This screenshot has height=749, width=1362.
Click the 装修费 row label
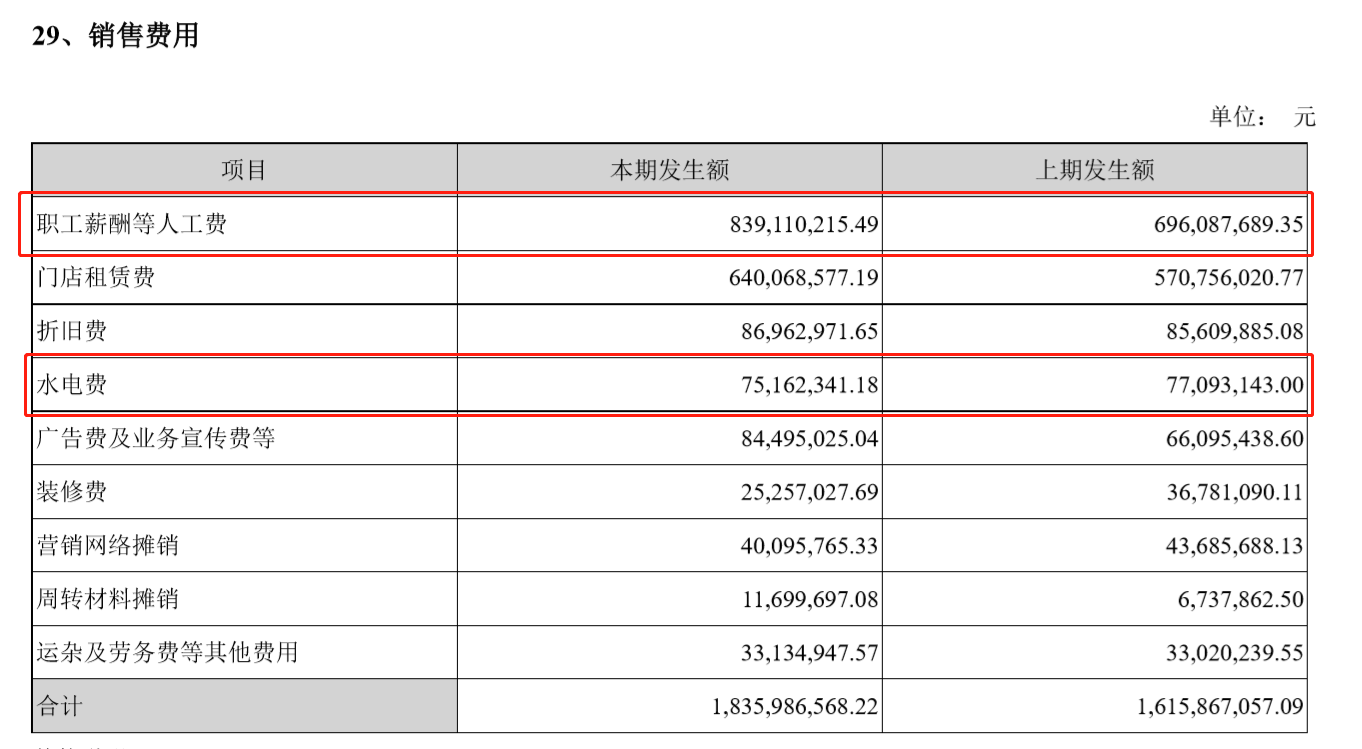point(72,491)
